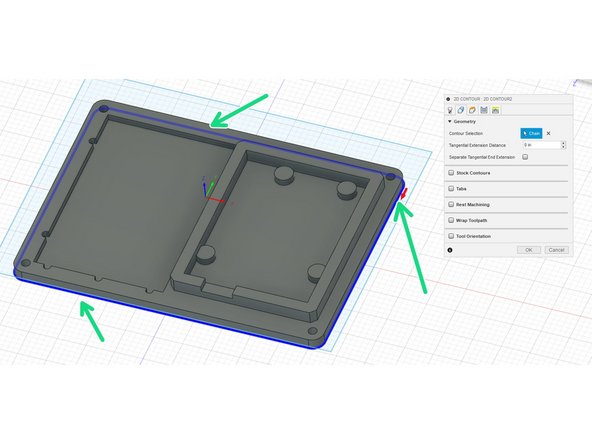Image resolution: width=592 pixels, height=444 pixels.
Task: Open the Heights tab icon
Action: 472,110
